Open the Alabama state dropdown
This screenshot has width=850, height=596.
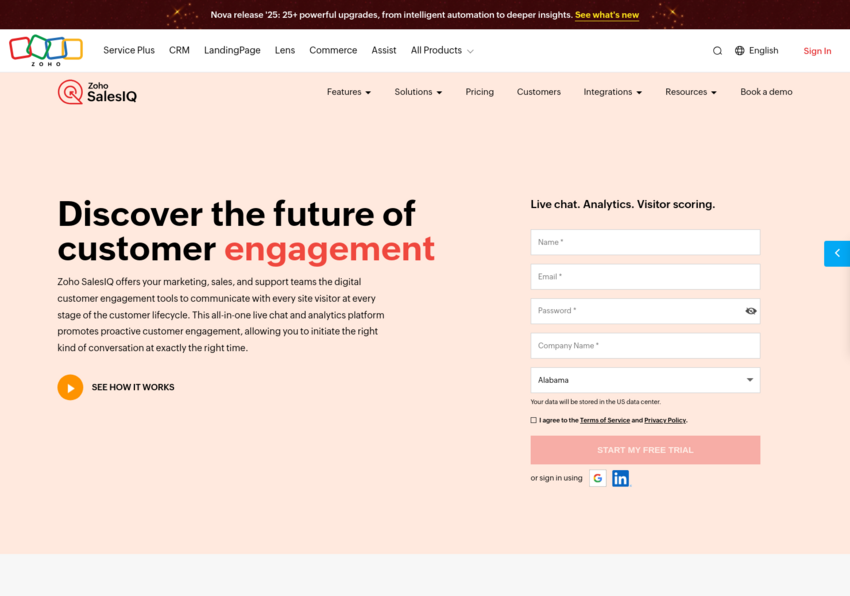click(x=645, y=380)
